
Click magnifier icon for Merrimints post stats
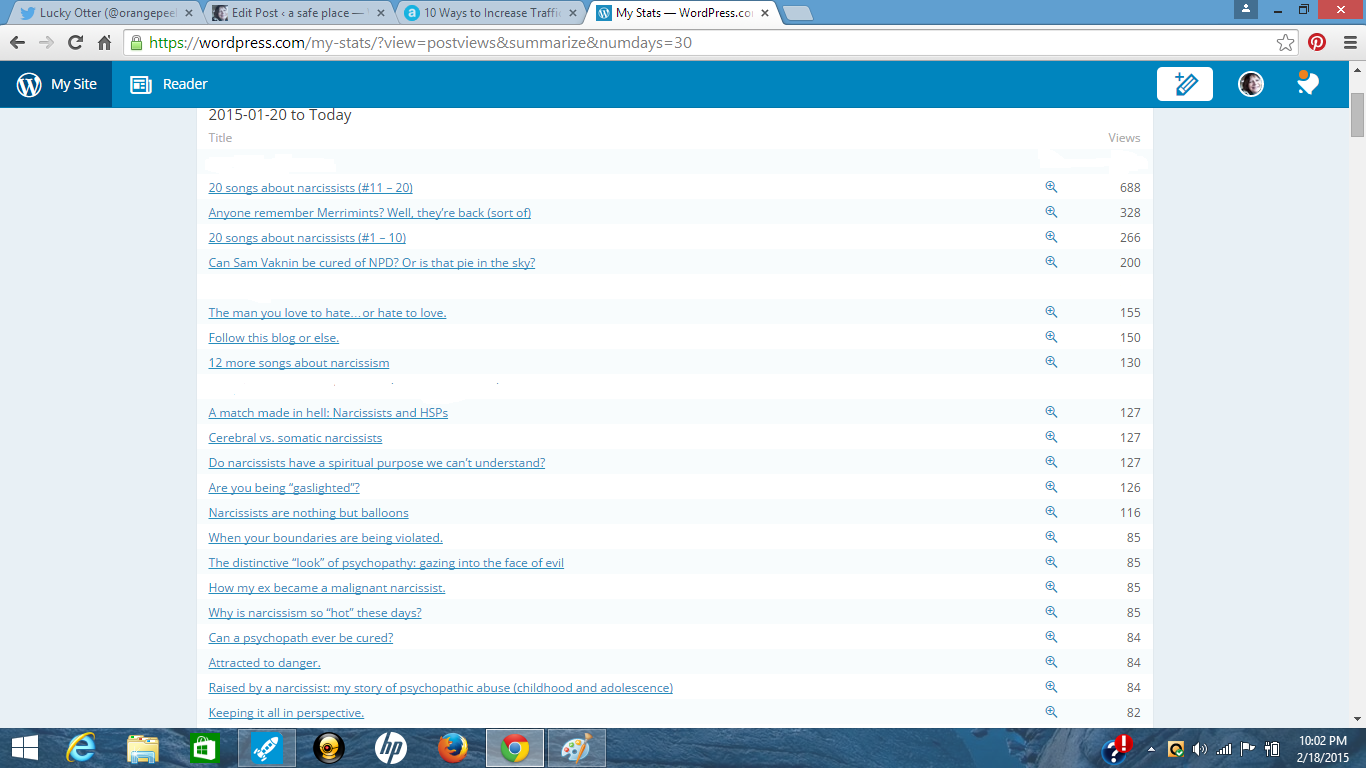coord(1051,212)
